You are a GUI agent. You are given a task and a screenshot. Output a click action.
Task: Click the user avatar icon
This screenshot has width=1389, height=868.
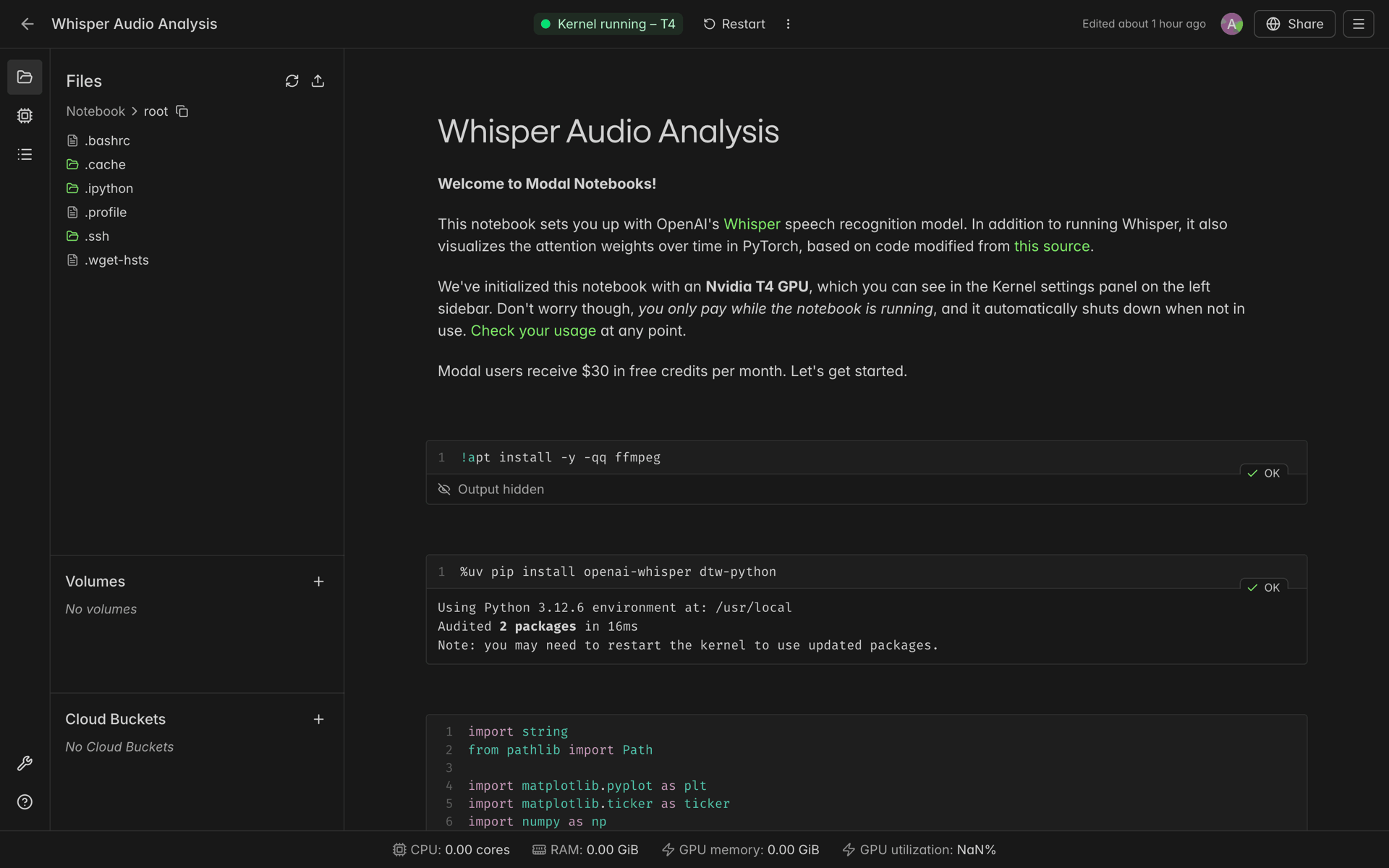tap(1231, 24)
